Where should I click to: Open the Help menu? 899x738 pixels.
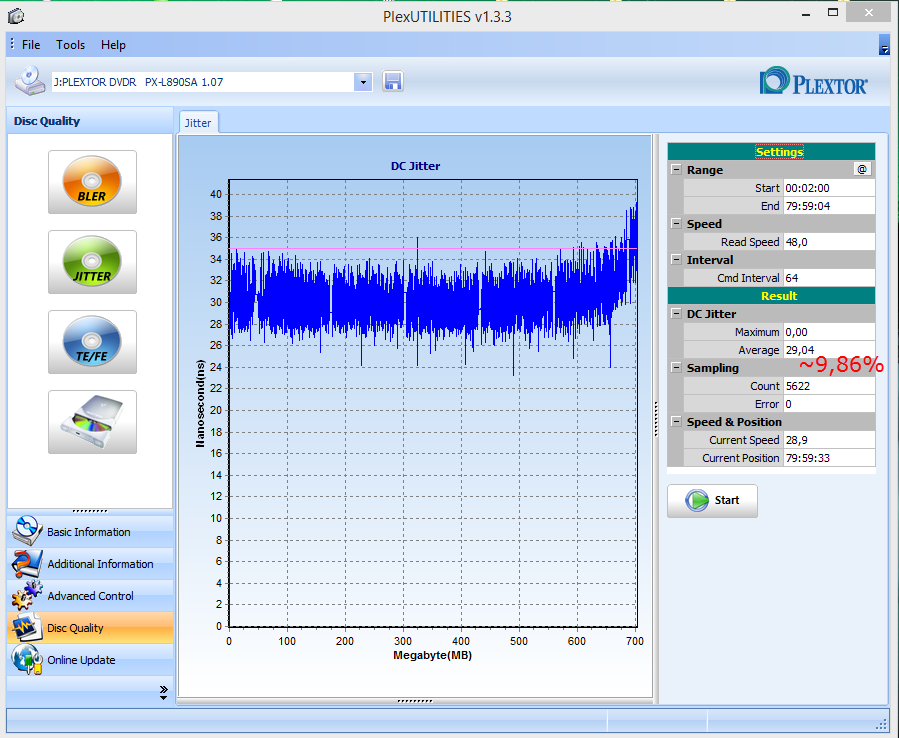tap(113, 45)
